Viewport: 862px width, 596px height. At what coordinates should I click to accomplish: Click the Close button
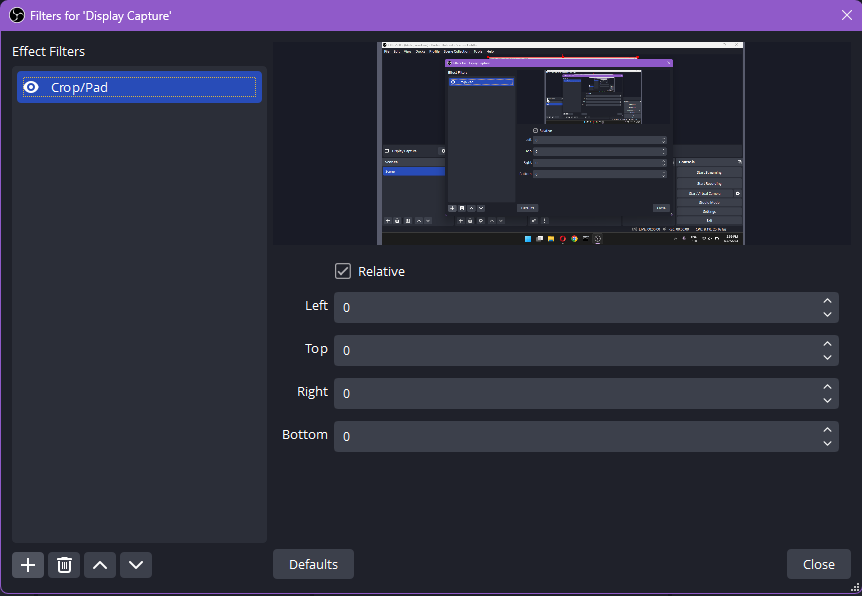point(818,563)
